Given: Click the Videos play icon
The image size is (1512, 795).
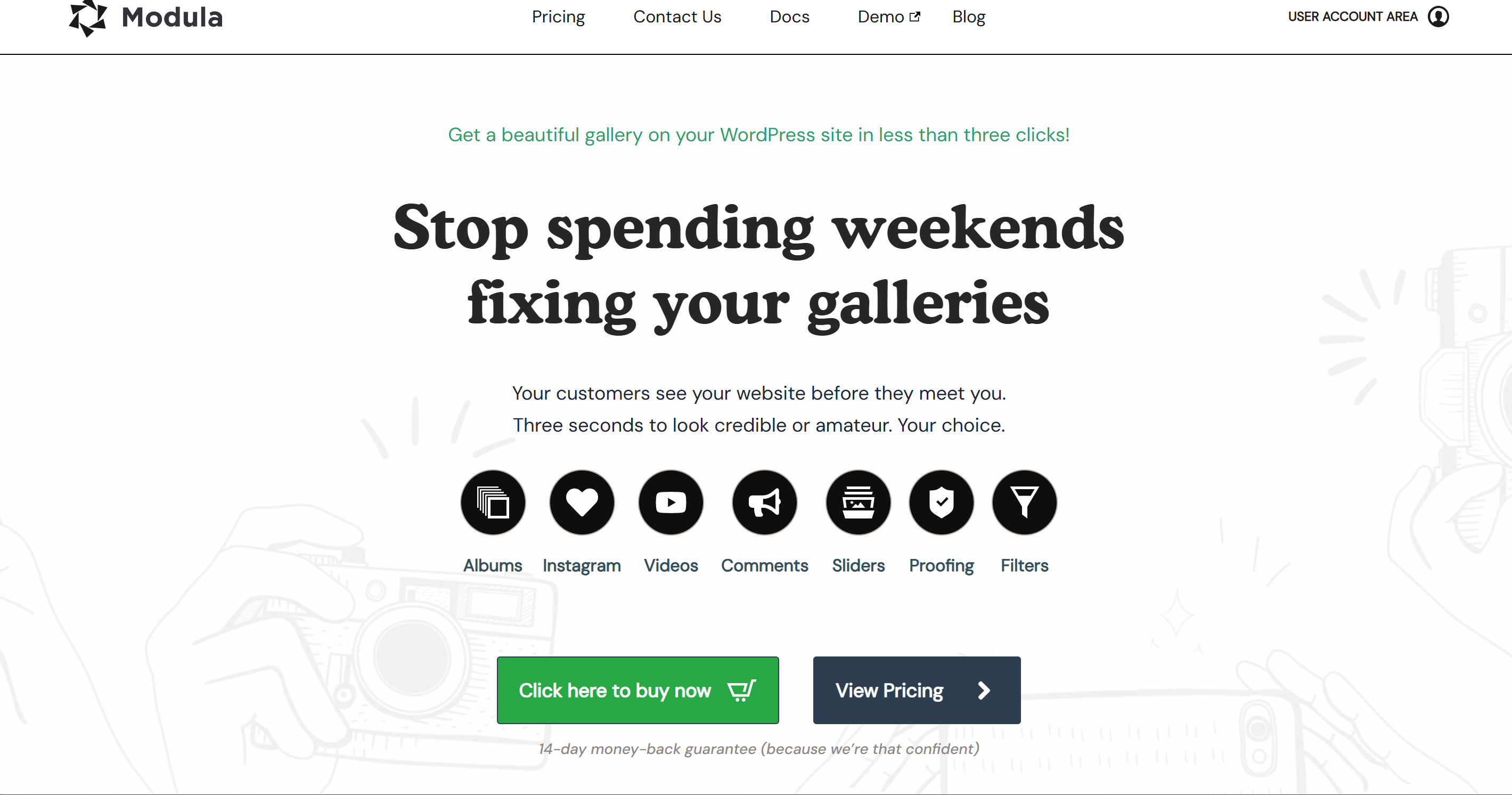Looking at the screenshot, I should (x=671, y=502).
